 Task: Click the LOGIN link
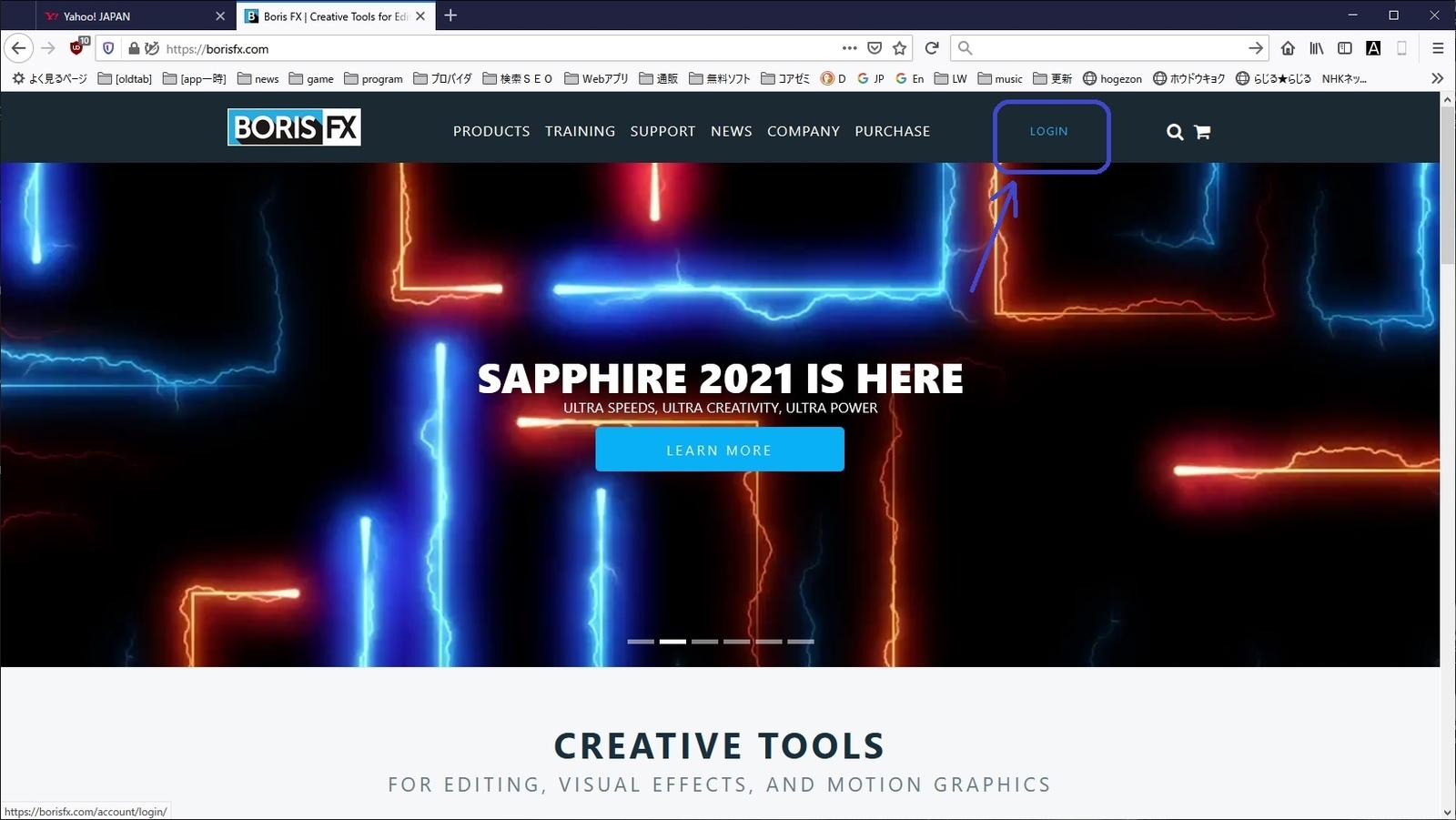coord(1049,131)
